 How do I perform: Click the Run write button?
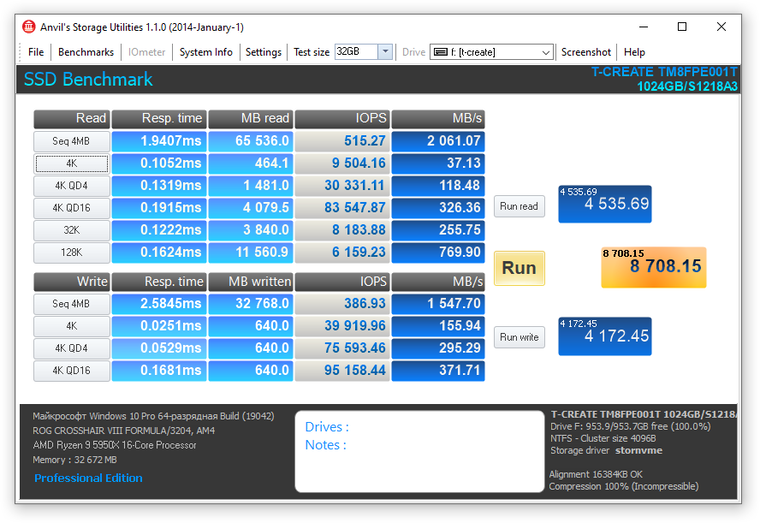coord(519,337)
